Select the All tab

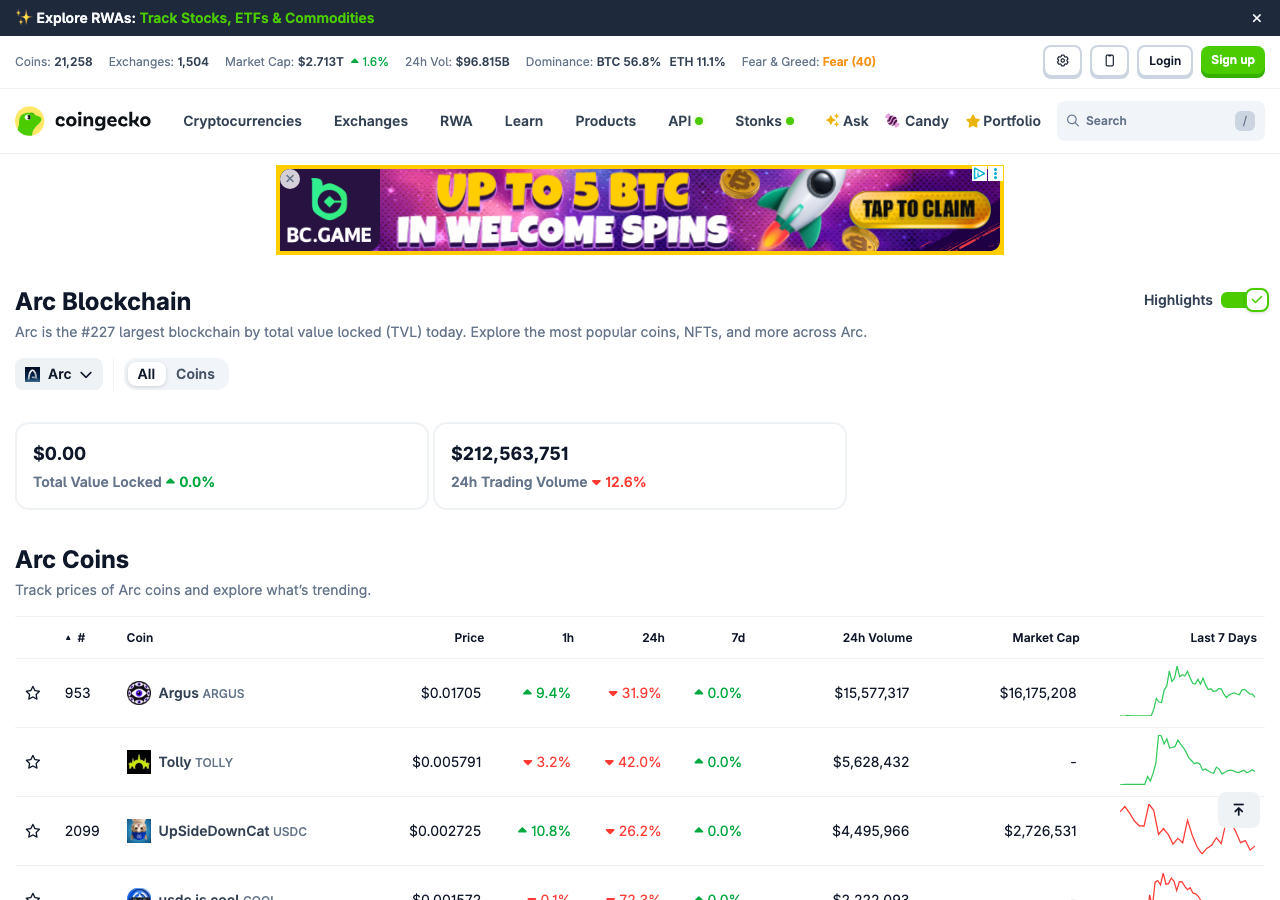147,374
